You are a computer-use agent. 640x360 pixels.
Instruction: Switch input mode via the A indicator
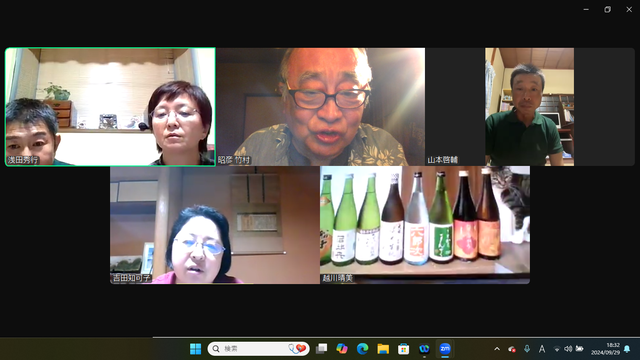(x=542, y=349)
